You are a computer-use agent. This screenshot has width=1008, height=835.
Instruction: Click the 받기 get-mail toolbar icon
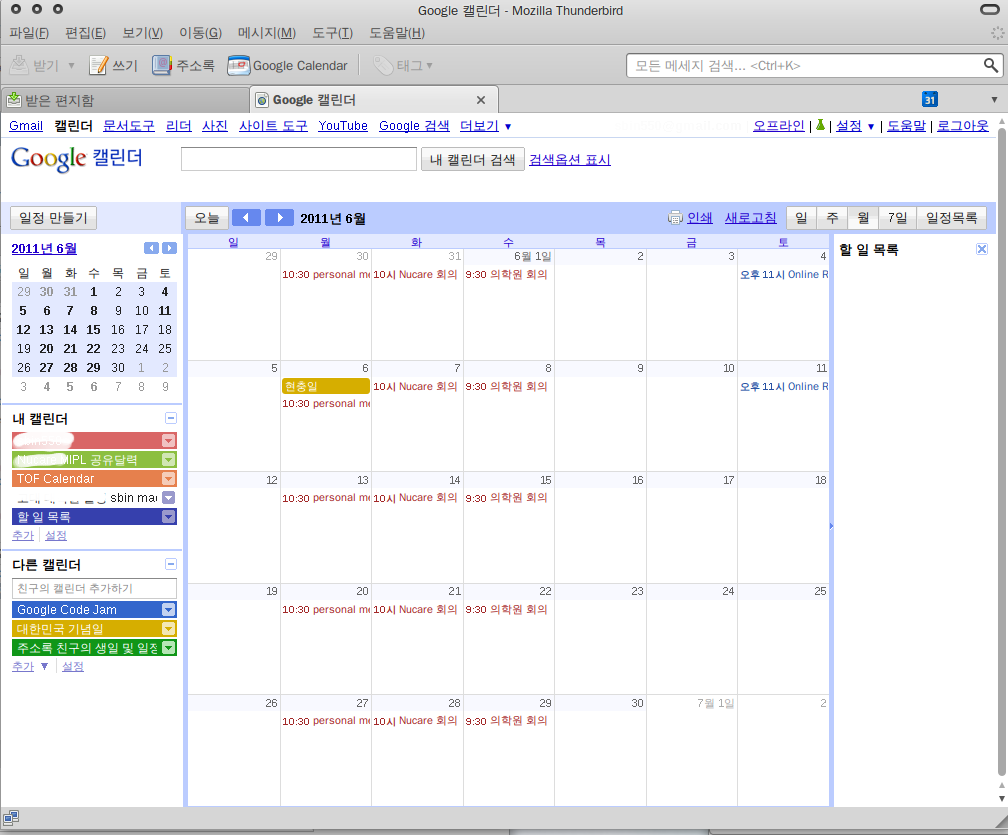point(20,65)
